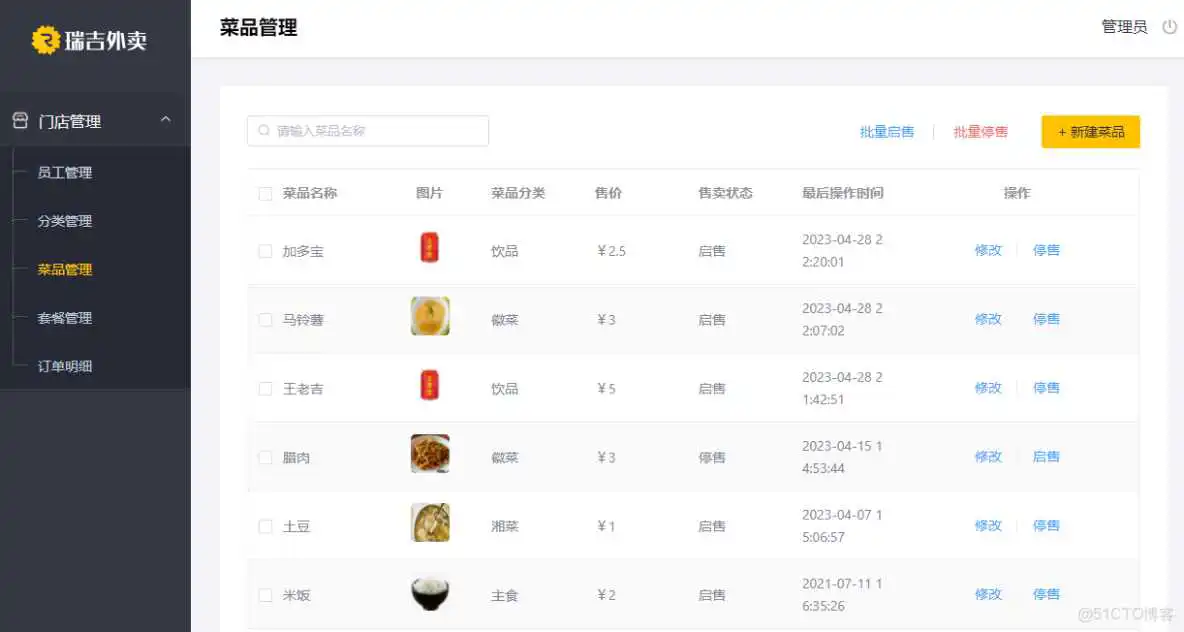Check the checkbox for 加多宝 row
The height and width of the screenshot is (632, 1184).
[x=265, y=251]
